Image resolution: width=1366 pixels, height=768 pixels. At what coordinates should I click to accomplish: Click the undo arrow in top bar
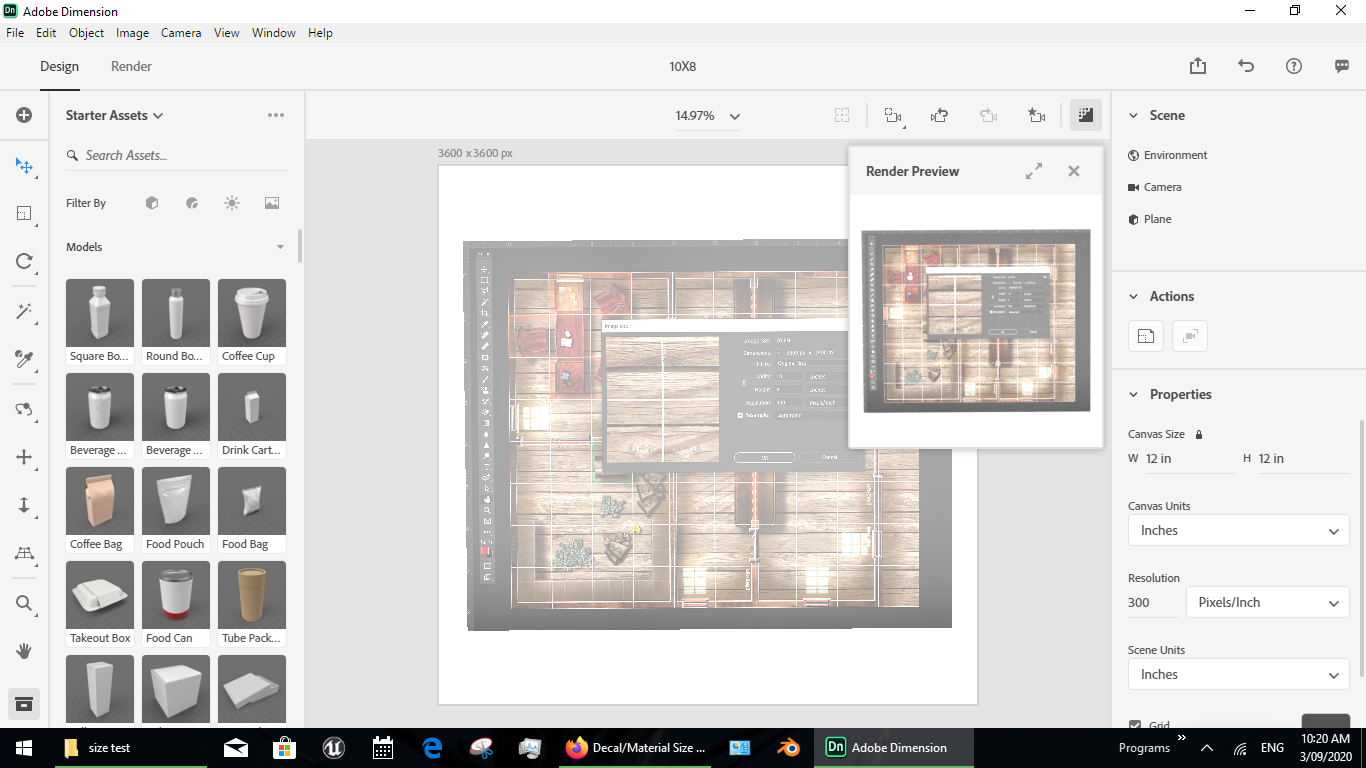coord(1246,66)
